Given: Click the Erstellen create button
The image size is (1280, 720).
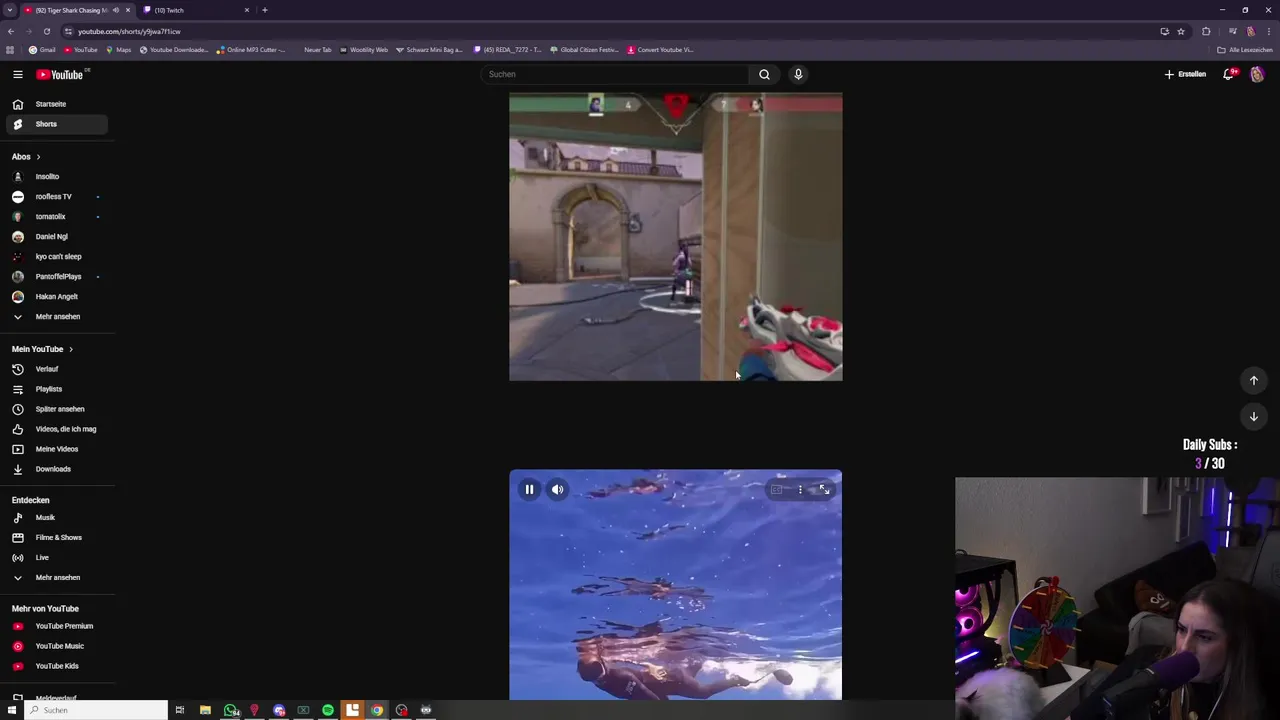Looking at the screenshot, I should 1185,74.
